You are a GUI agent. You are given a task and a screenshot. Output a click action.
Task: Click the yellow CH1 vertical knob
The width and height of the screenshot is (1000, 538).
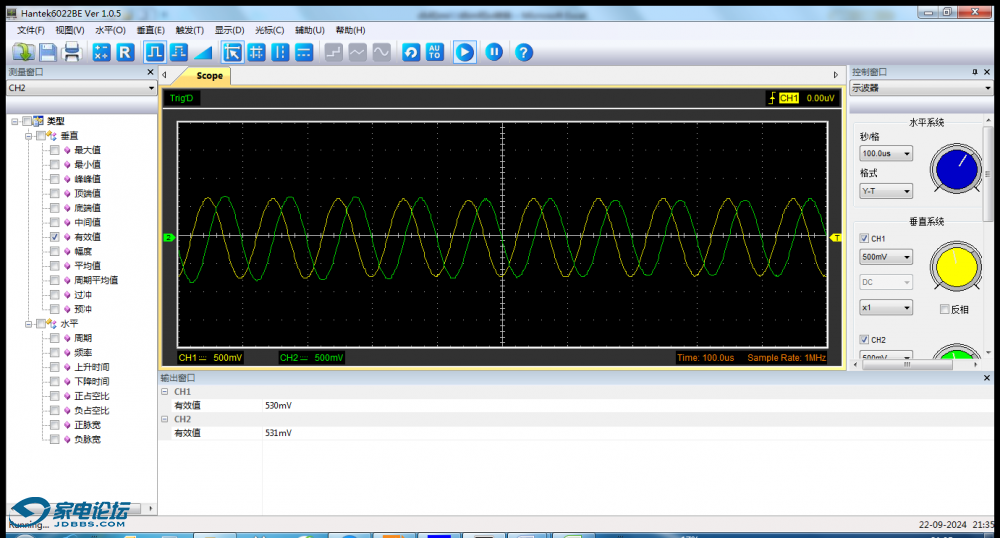tap(956, 266)
